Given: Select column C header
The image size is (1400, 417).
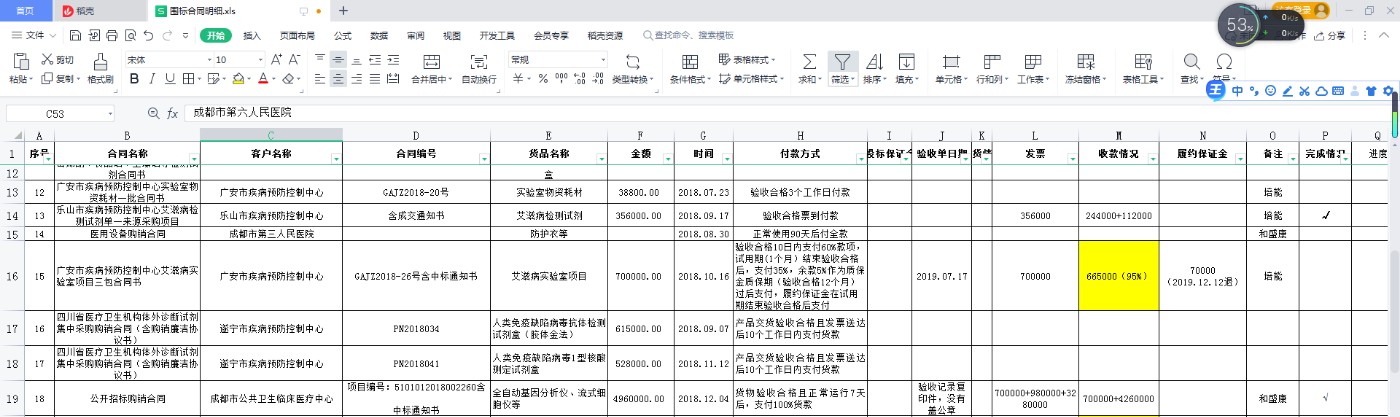Looking at the screenshot, I should 271,135.
